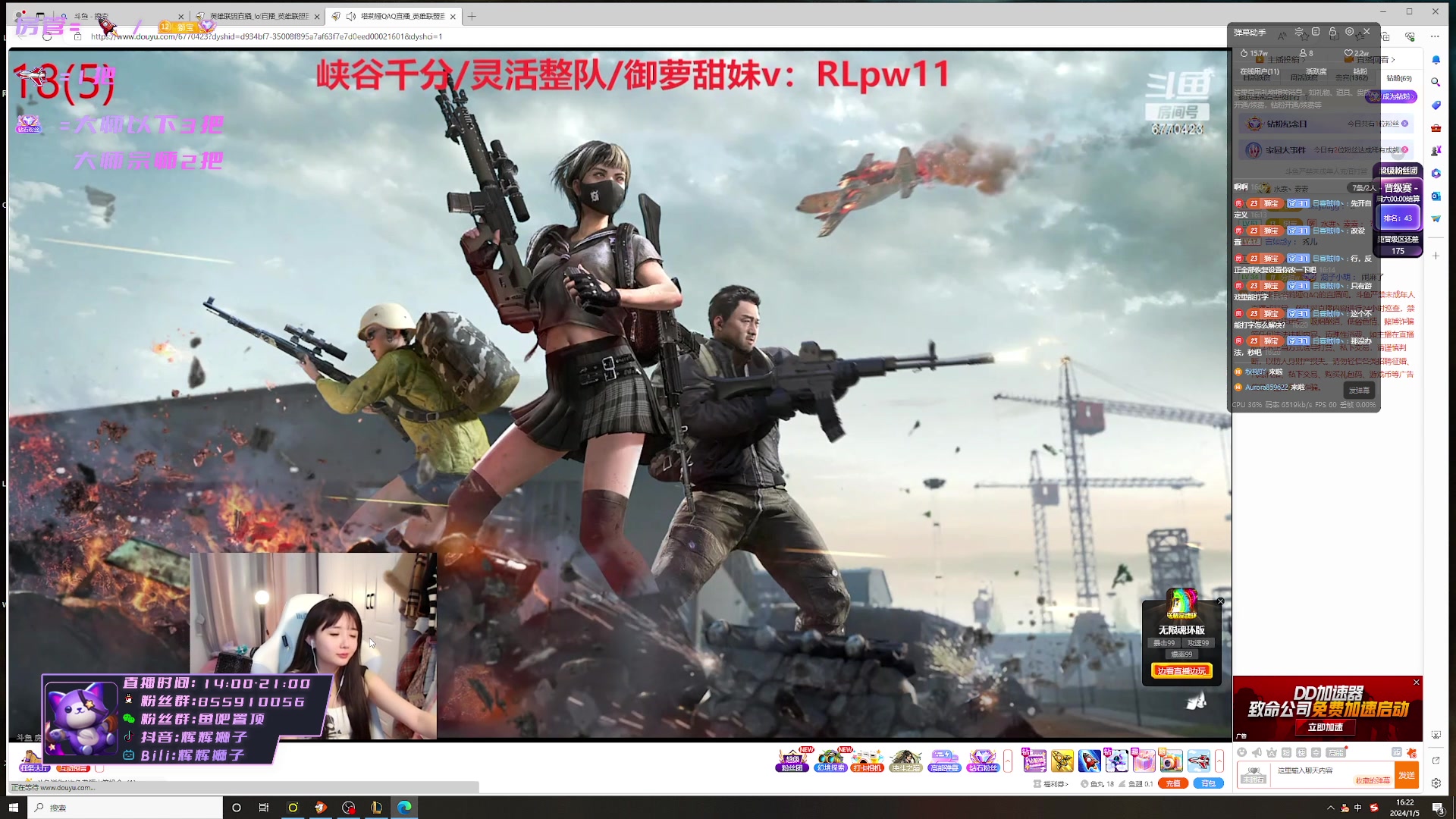Toggle the 弹幕助手 lock icon
The height and width of the screenshot is (819, 1456).
tap(1332, 32)
